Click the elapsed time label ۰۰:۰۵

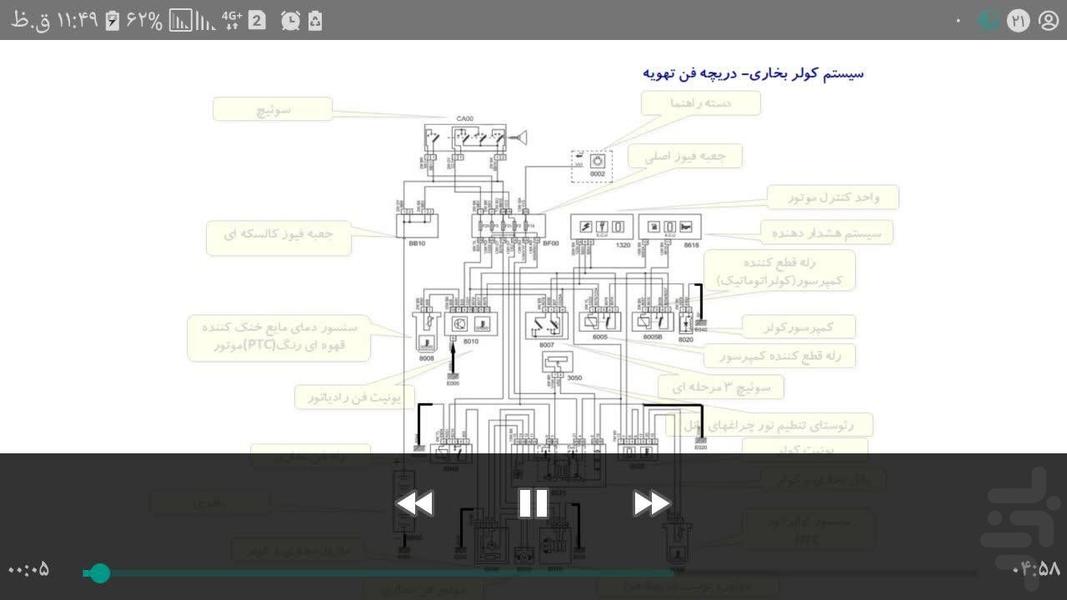tap(29, 570)
